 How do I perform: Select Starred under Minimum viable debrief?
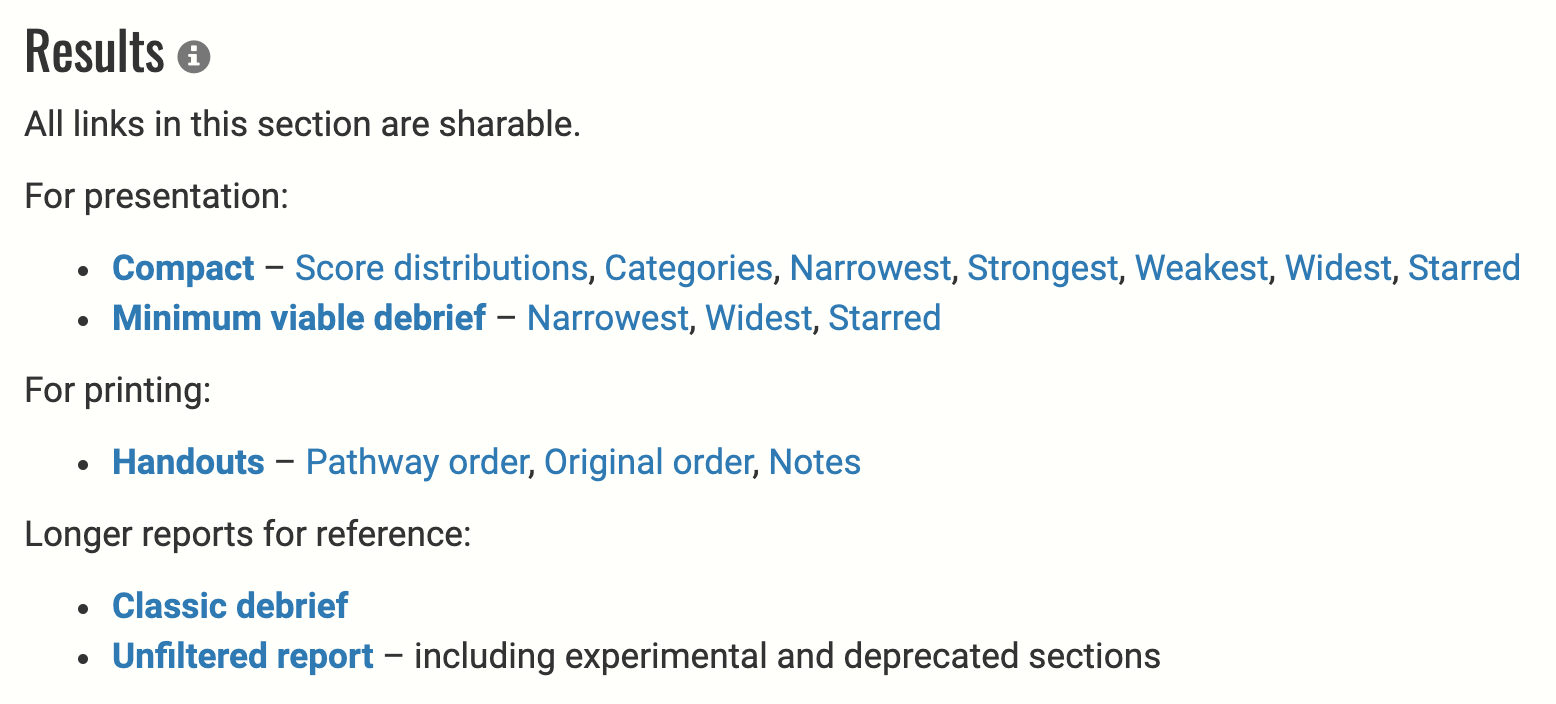pyautogui.click(x=885, y=318)
